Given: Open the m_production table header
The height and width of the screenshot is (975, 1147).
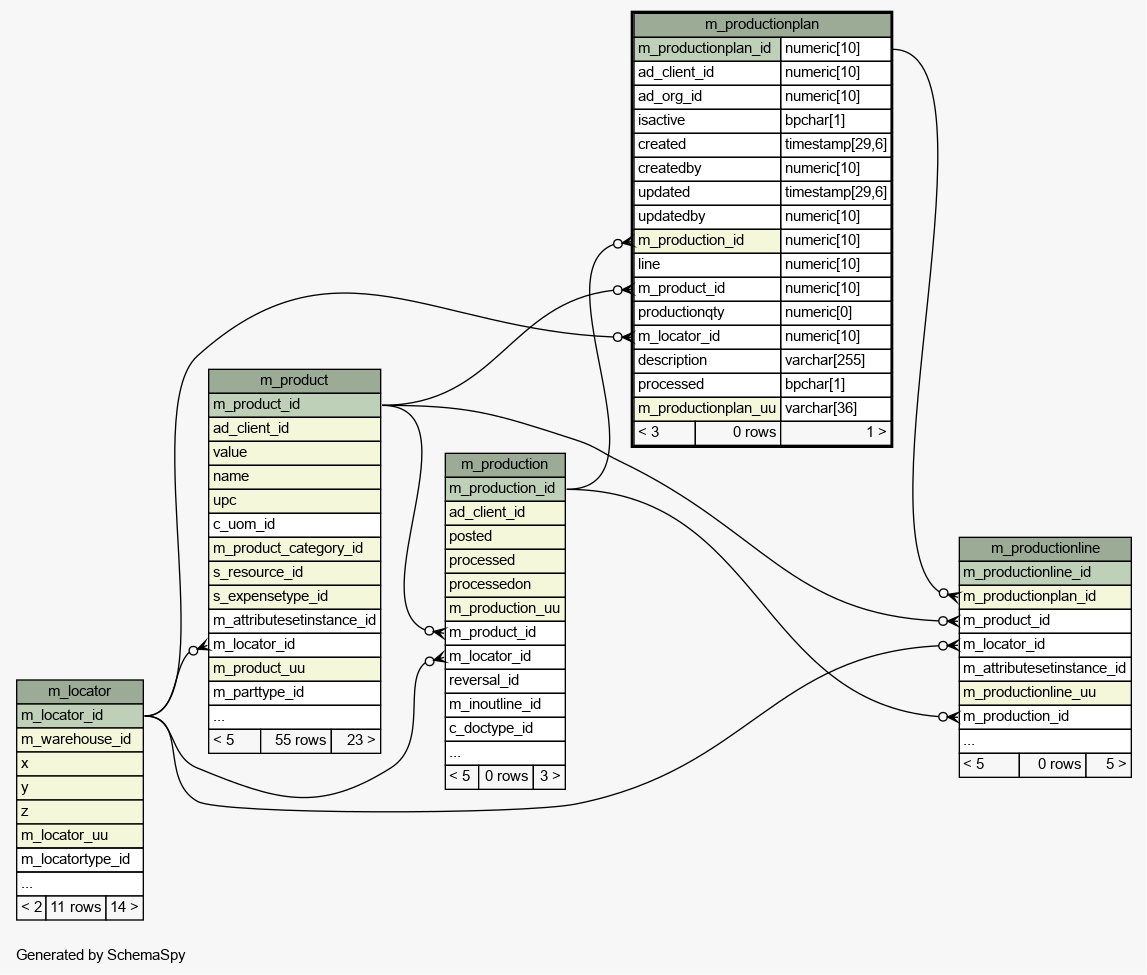Looking at the screenshot, I should (505, 464).
